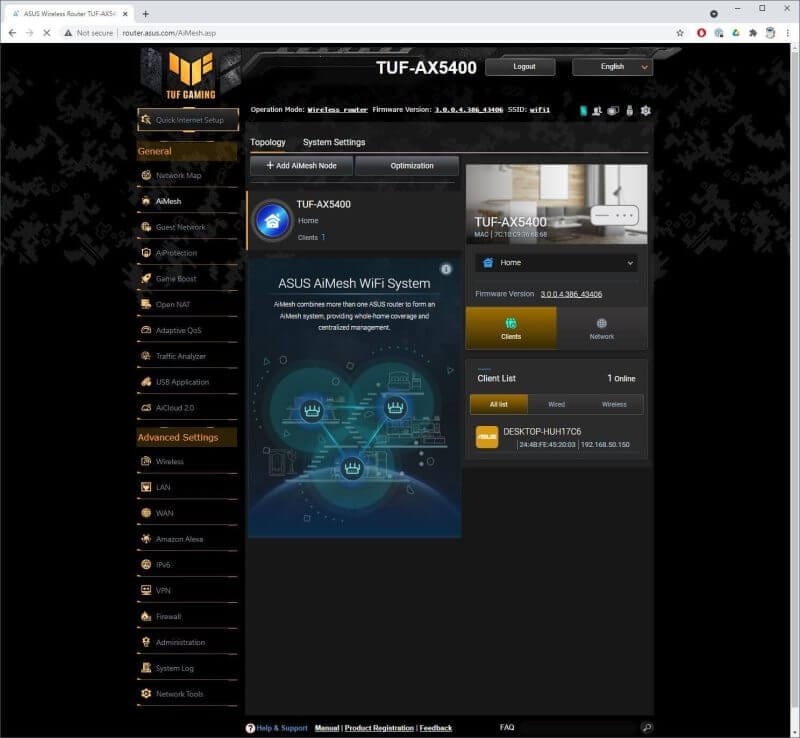Select the Wired client list tab
This screenshot has width=800, height=738.
click(x=556, y=404)
